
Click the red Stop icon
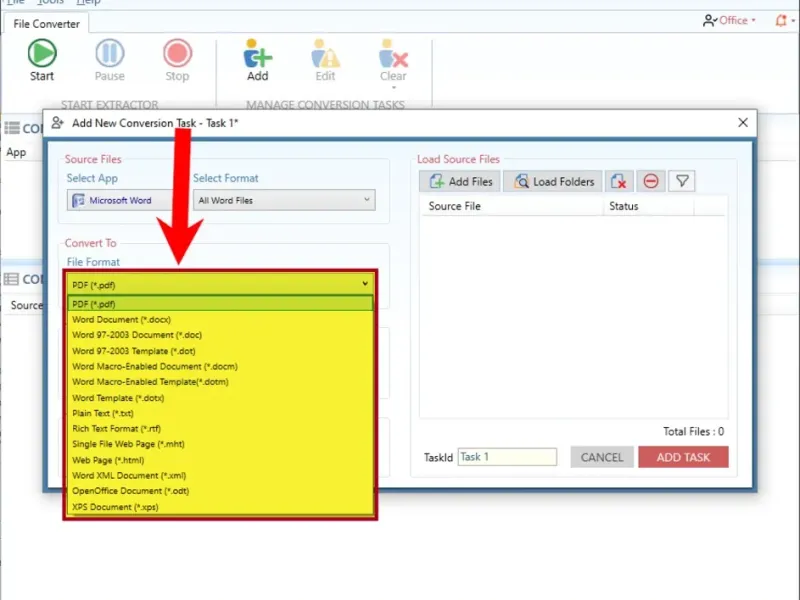point(177,53)
